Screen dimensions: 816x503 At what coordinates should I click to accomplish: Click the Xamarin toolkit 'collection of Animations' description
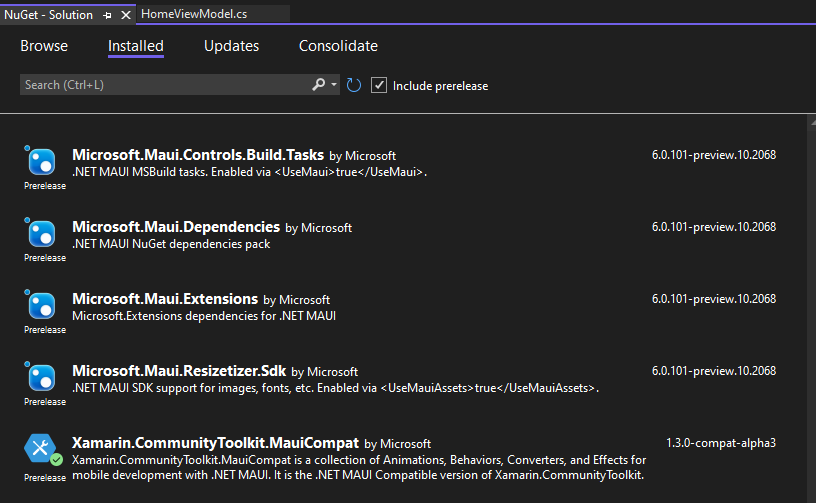(x=359, y=467)
